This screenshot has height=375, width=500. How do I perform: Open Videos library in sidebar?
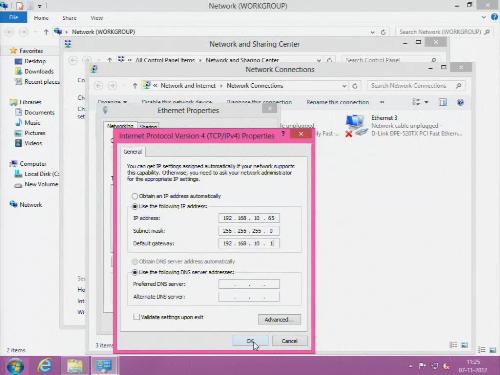33,143
